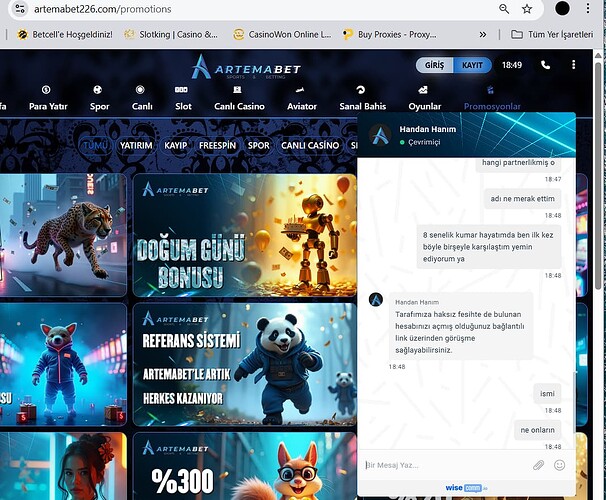Bookmark this page with the star icon
Screen dimensions: 606x500
[x=527, y=9]
